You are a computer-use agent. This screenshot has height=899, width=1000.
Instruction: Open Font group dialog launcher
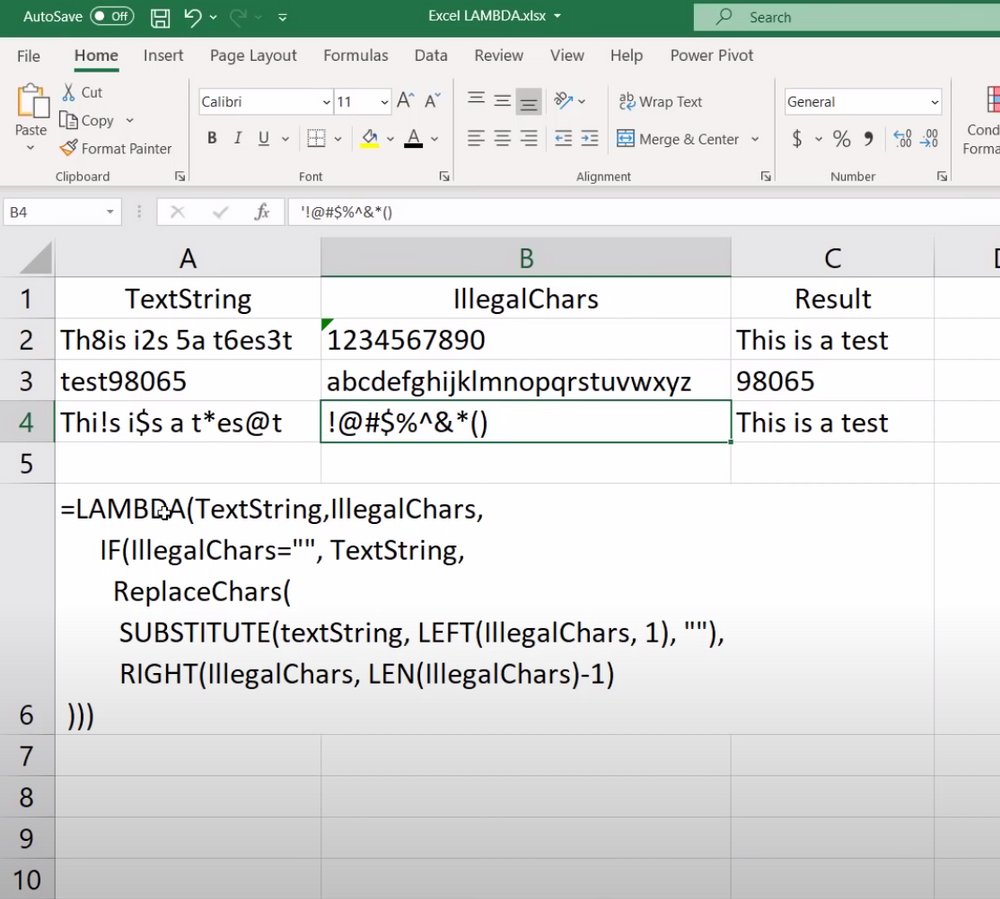click(x=445, y=177)
